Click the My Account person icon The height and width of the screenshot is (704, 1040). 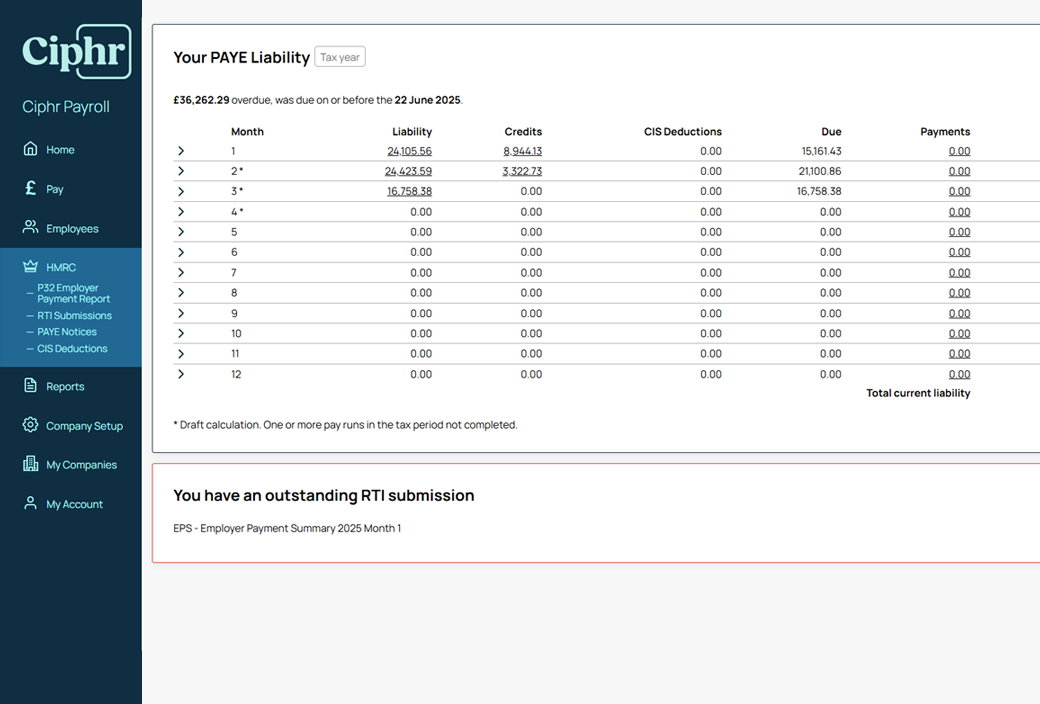(x=30, y=504)
